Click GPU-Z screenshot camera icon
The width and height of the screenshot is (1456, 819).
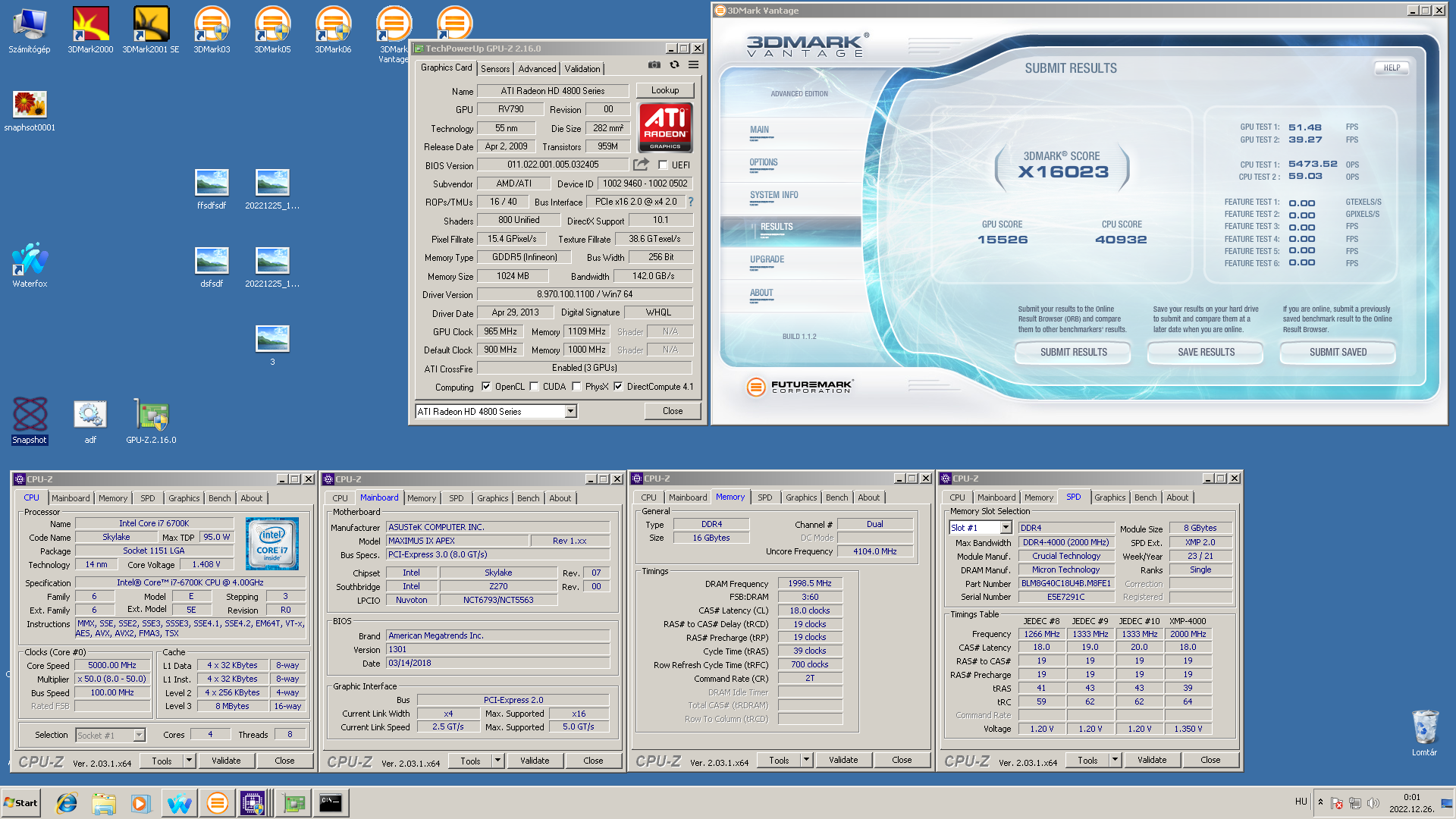[x=654, y=65]
